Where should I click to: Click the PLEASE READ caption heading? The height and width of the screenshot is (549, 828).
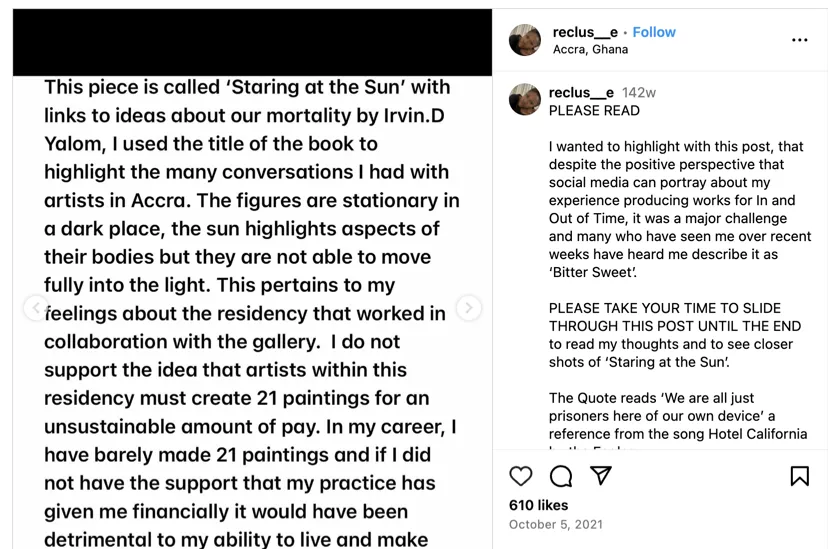[x=594, y=110]
